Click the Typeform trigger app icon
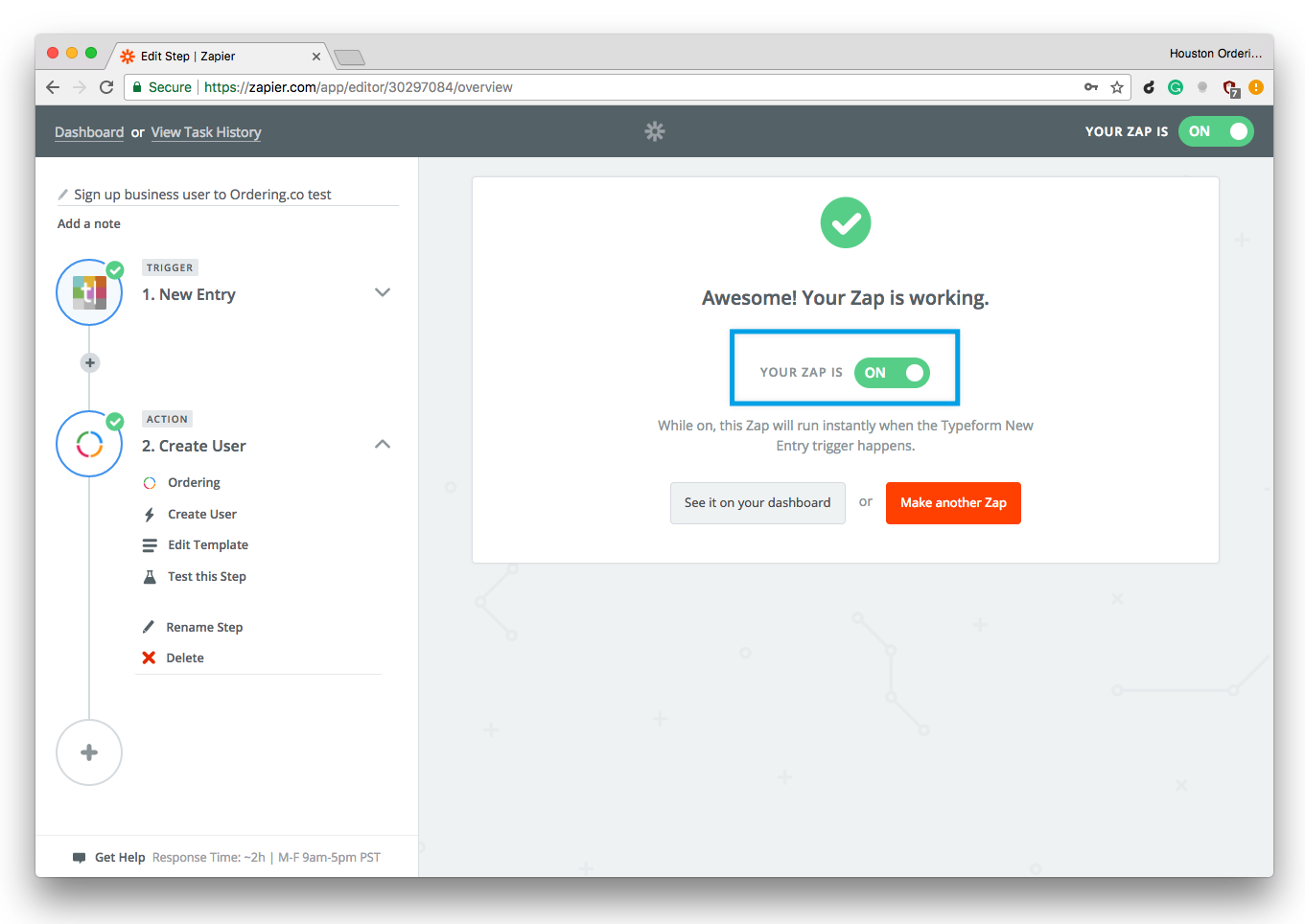 89,292
